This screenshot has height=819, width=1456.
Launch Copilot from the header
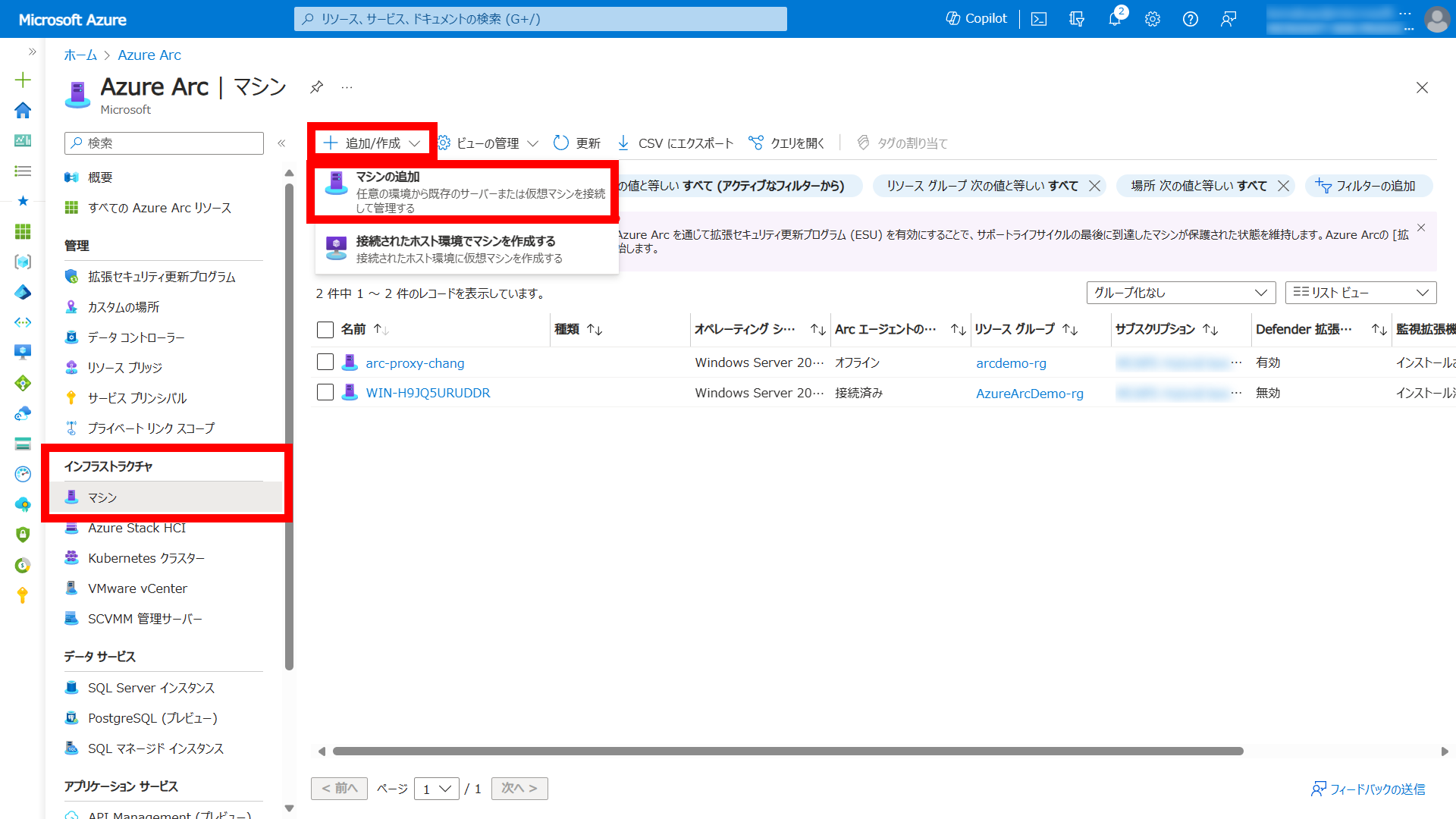click(976, 19)
